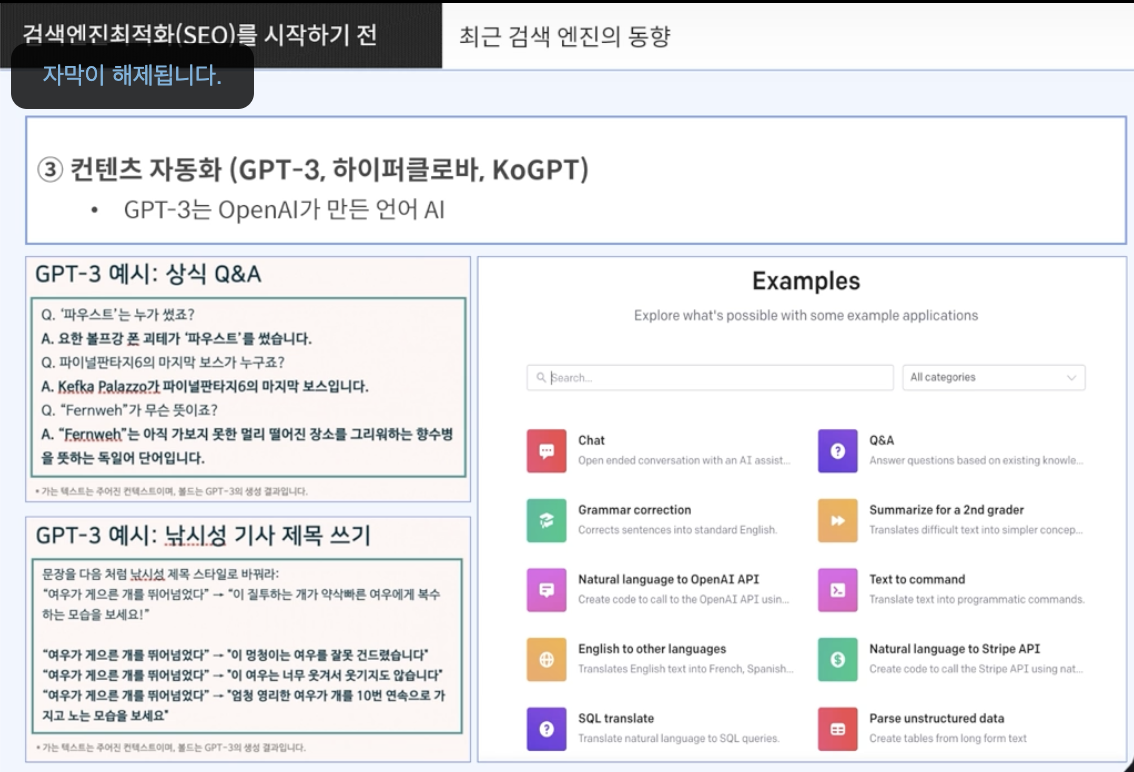Expand the All categories dropdown
1134x772 pixels.
(x=994, y=378)
